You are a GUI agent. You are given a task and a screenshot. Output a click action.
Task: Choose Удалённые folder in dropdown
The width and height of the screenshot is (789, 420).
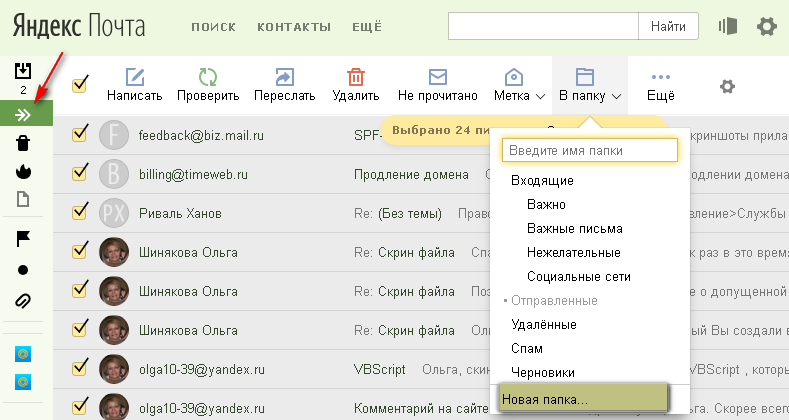pyautogui.click(x=543, y=324)
